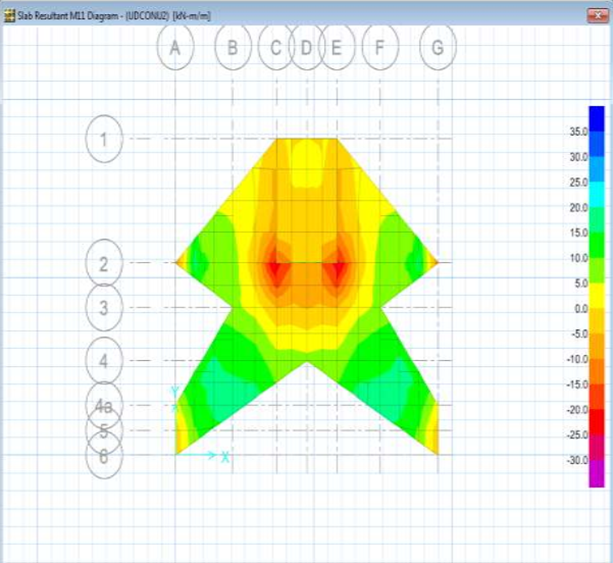The width and height of the screenshot is (613, 563).
Task: Select grid bubble B at top
Action: click(x=233, y=48)
